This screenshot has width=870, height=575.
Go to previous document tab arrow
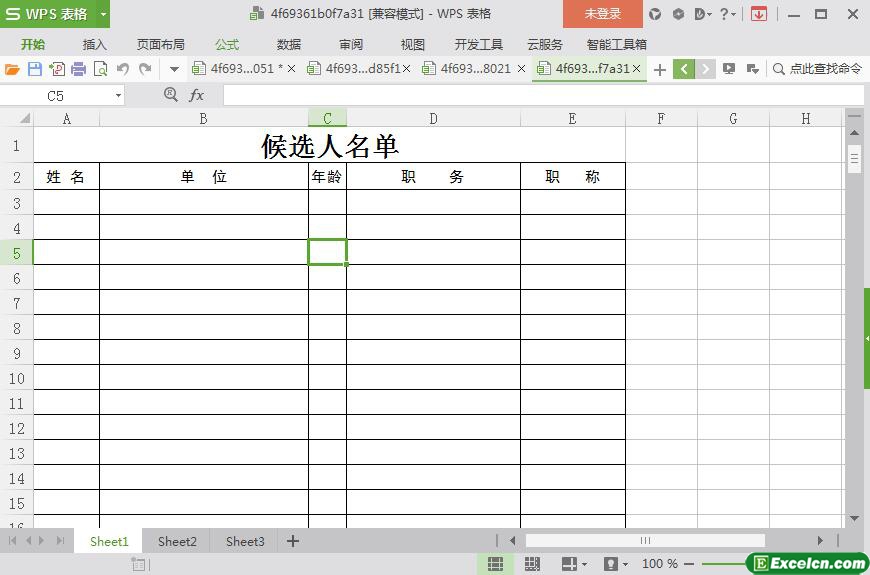(684, 69)
